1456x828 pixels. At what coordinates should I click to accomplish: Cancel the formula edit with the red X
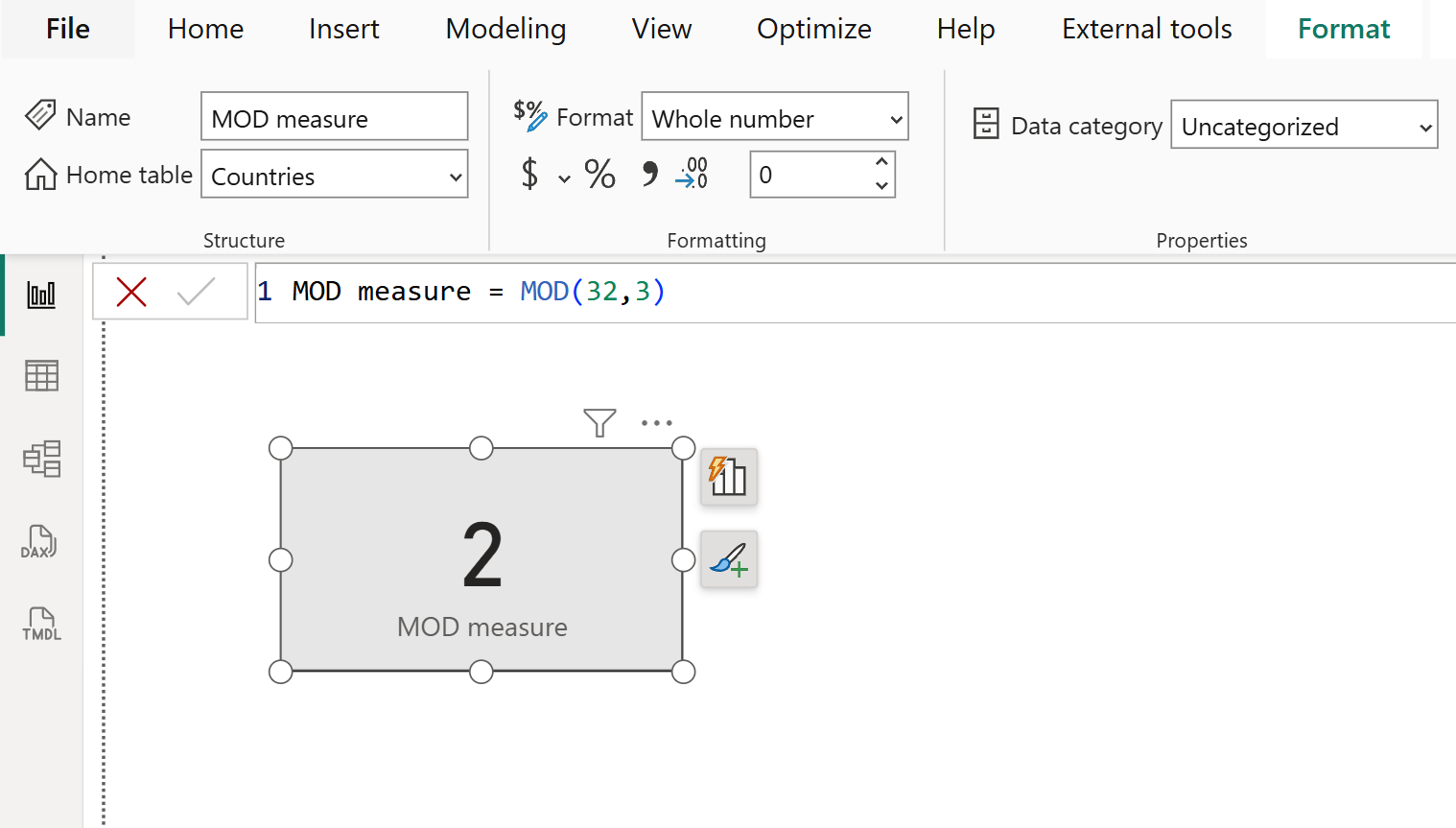point(131,292)
